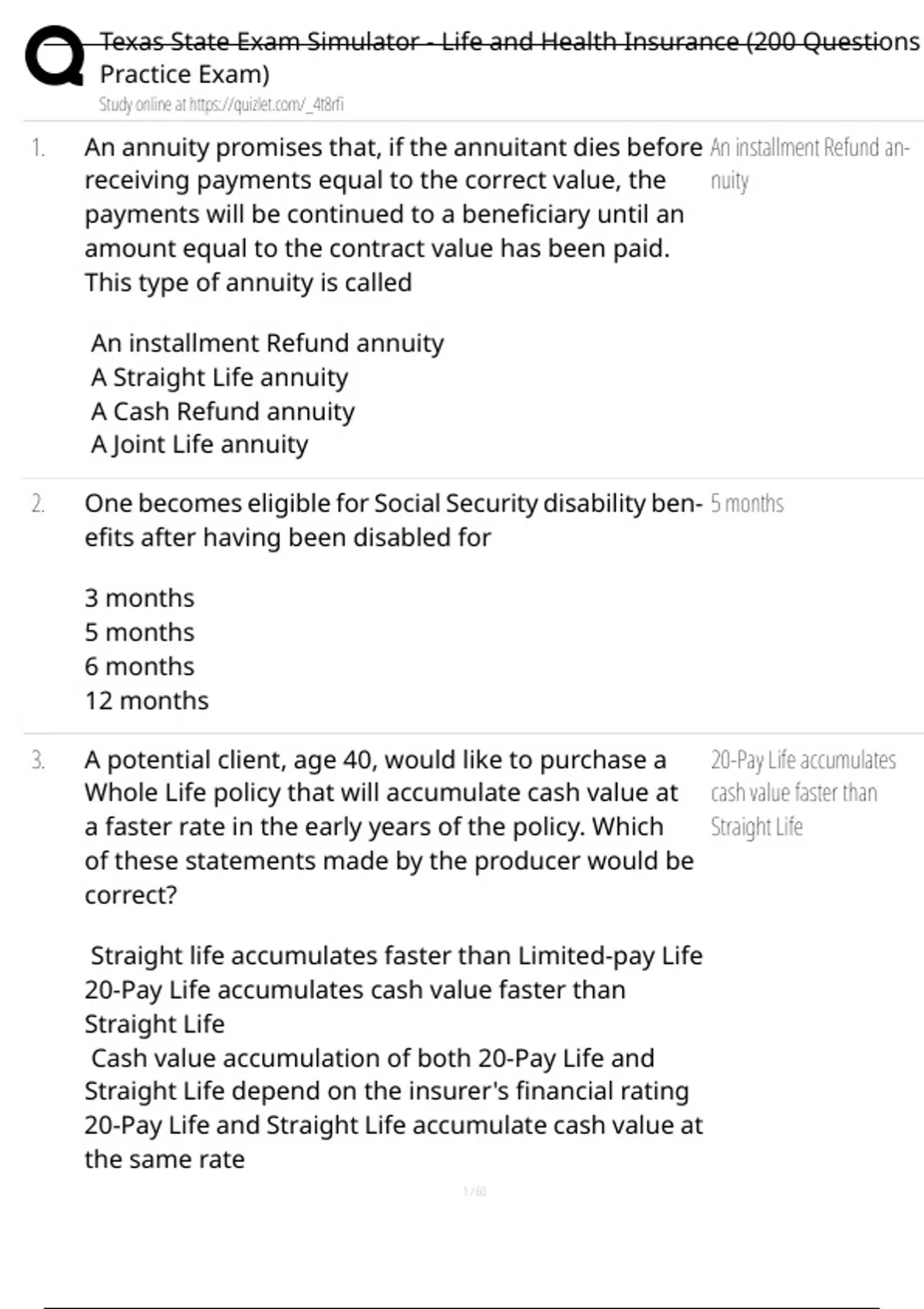This screenshot has height=1309, width=924.
Task: Select option 20-Pay and Straight Life same rate
Action: pyautogui.click(x=393, y=1142)
